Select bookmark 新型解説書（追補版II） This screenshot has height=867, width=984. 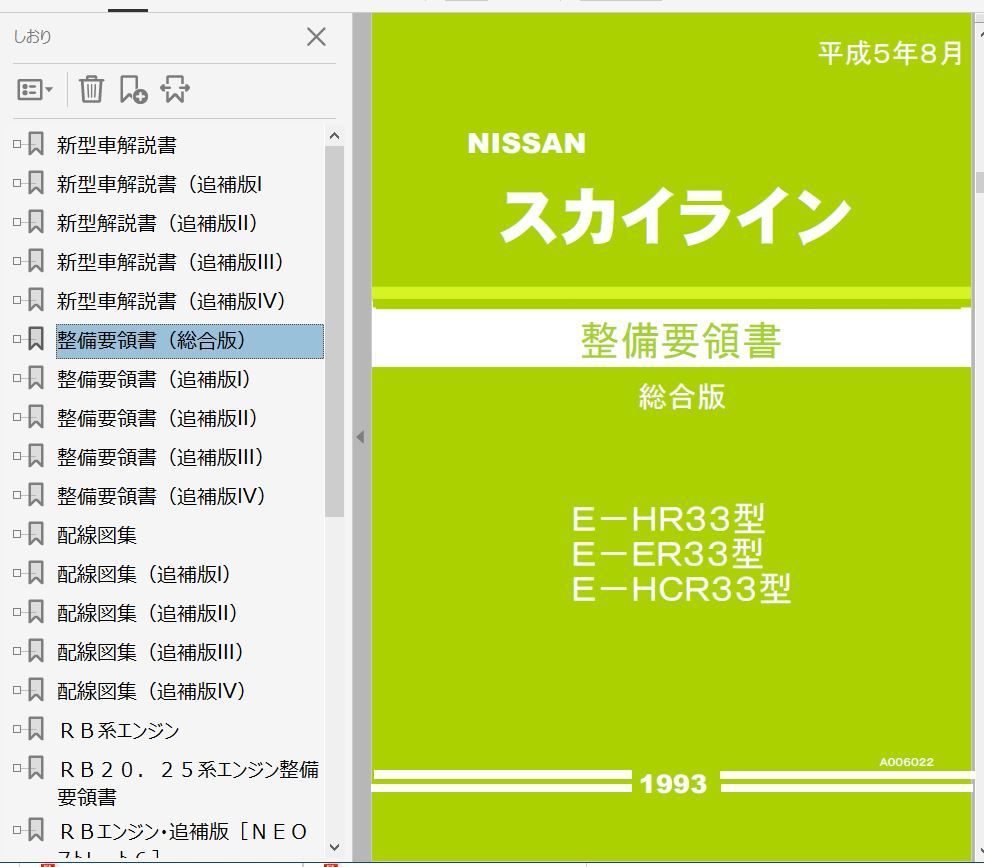pyautogui.click(x=158, y=223)
